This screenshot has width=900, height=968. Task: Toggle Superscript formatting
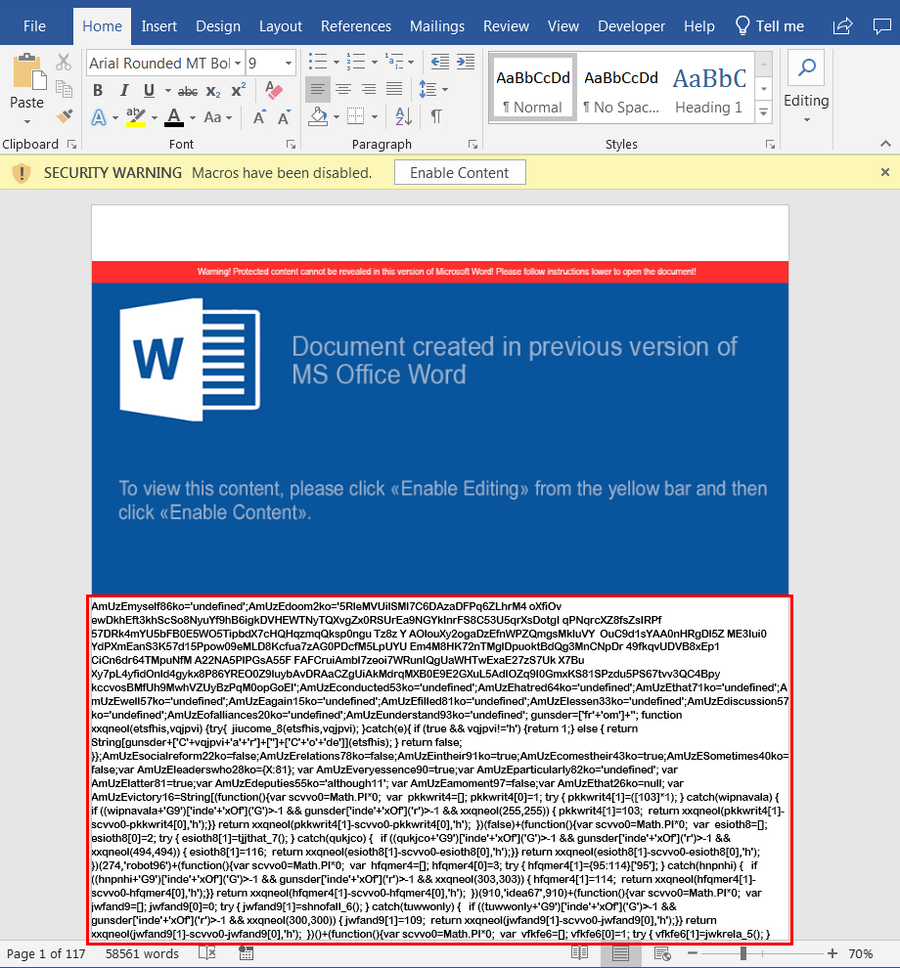pyautogui.click(x=238, y=90)
